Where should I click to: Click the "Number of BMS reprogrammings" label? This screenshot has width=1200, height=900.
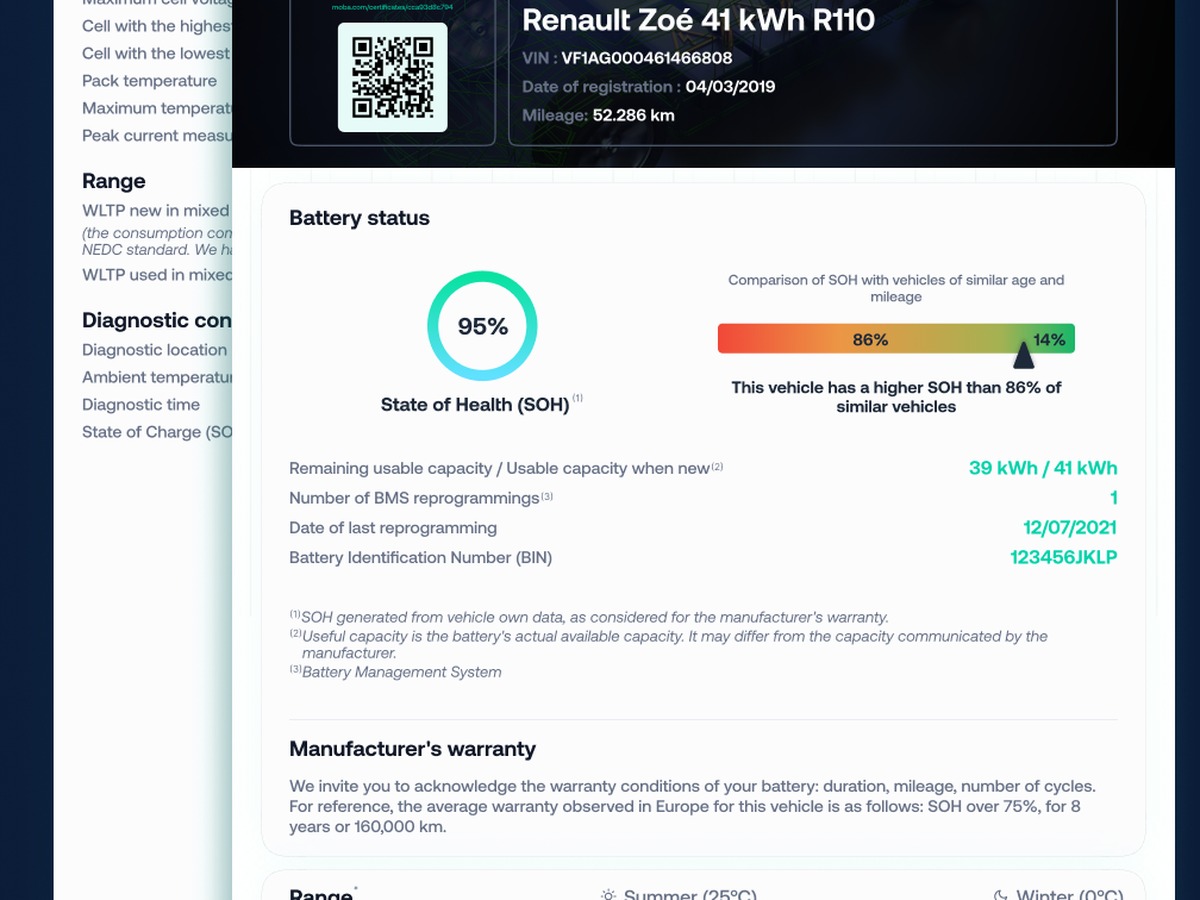pos(414,498)
